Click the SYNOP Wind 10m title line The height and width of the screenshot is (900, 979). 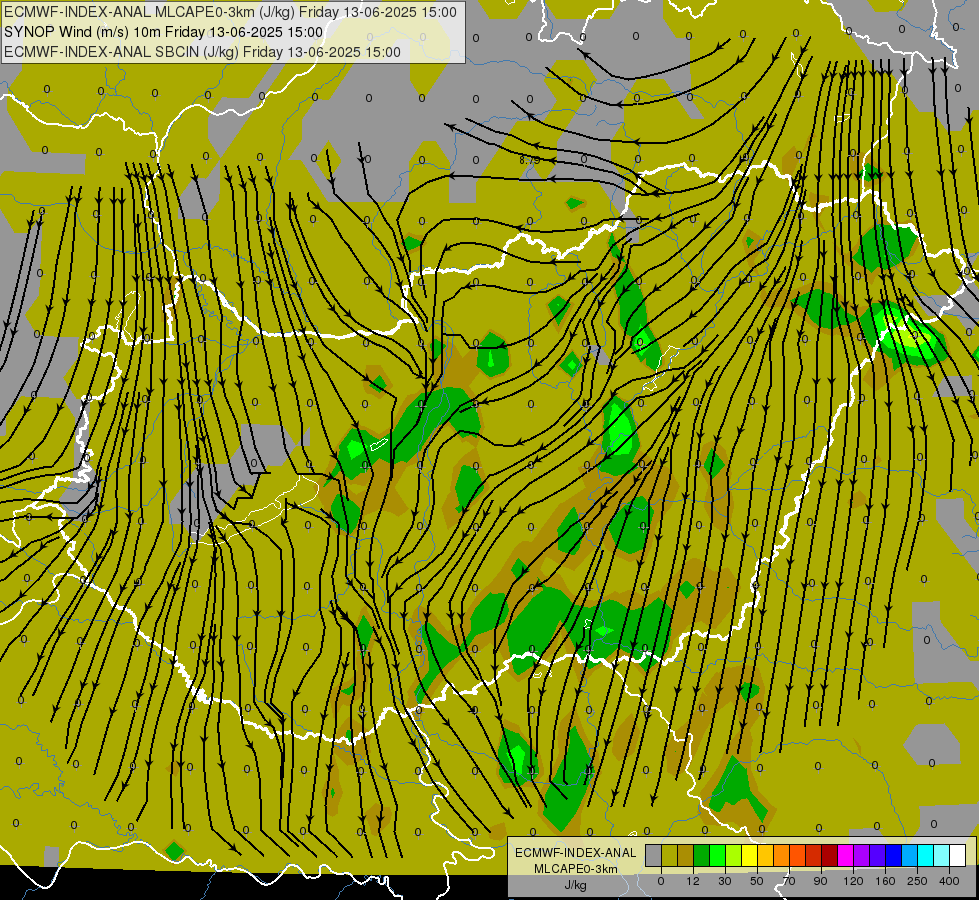point(164,32)
